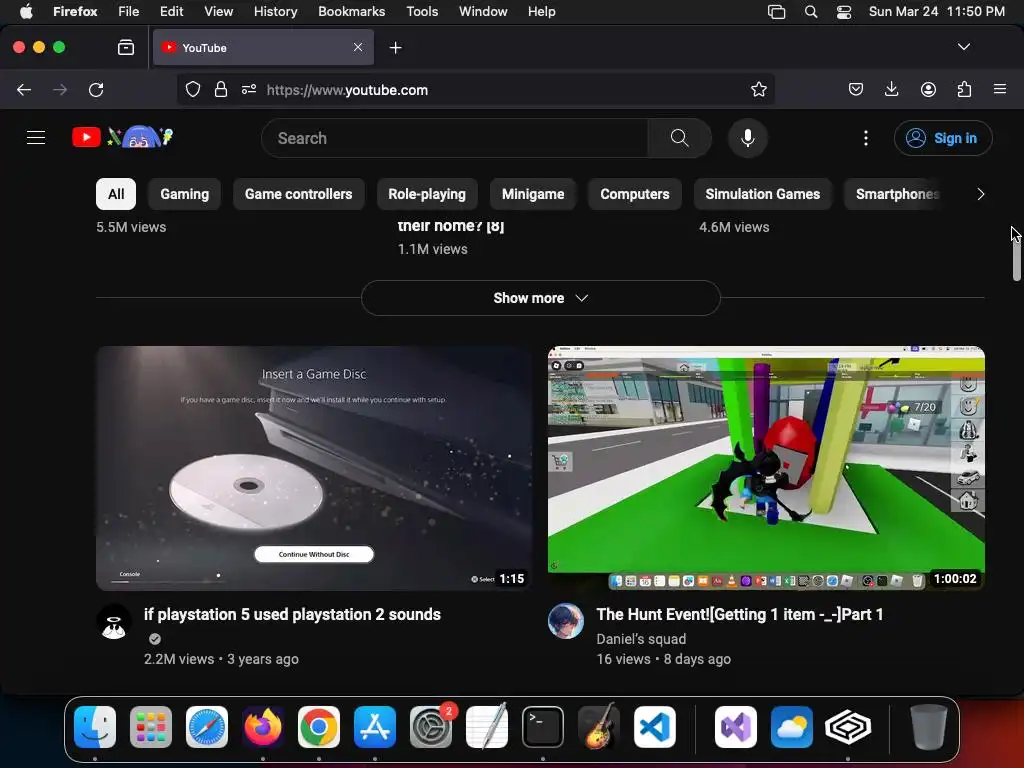This screenshot has width=1024, height=768.
Task: Open the Firefox downloads panel
Action: 891,89
